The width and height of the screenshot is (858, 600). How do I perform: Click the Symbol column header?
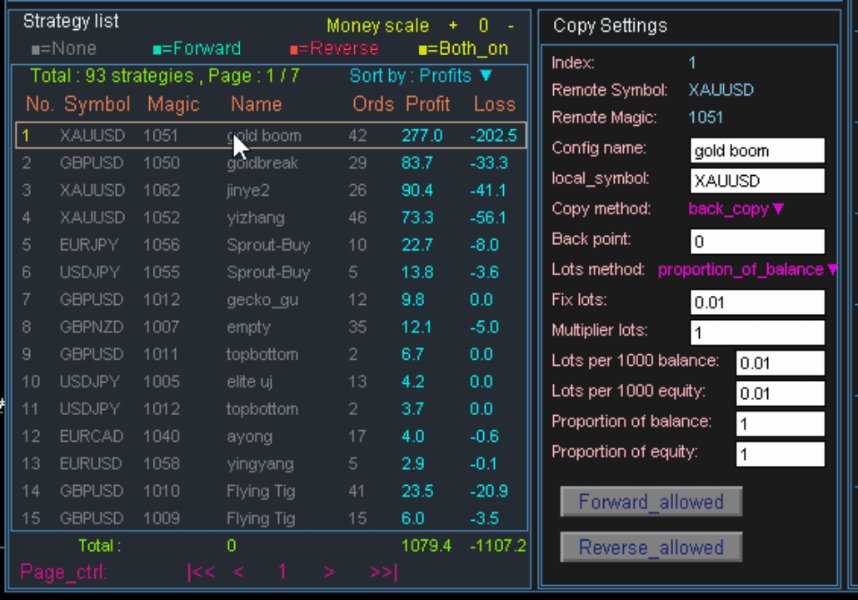97,104
